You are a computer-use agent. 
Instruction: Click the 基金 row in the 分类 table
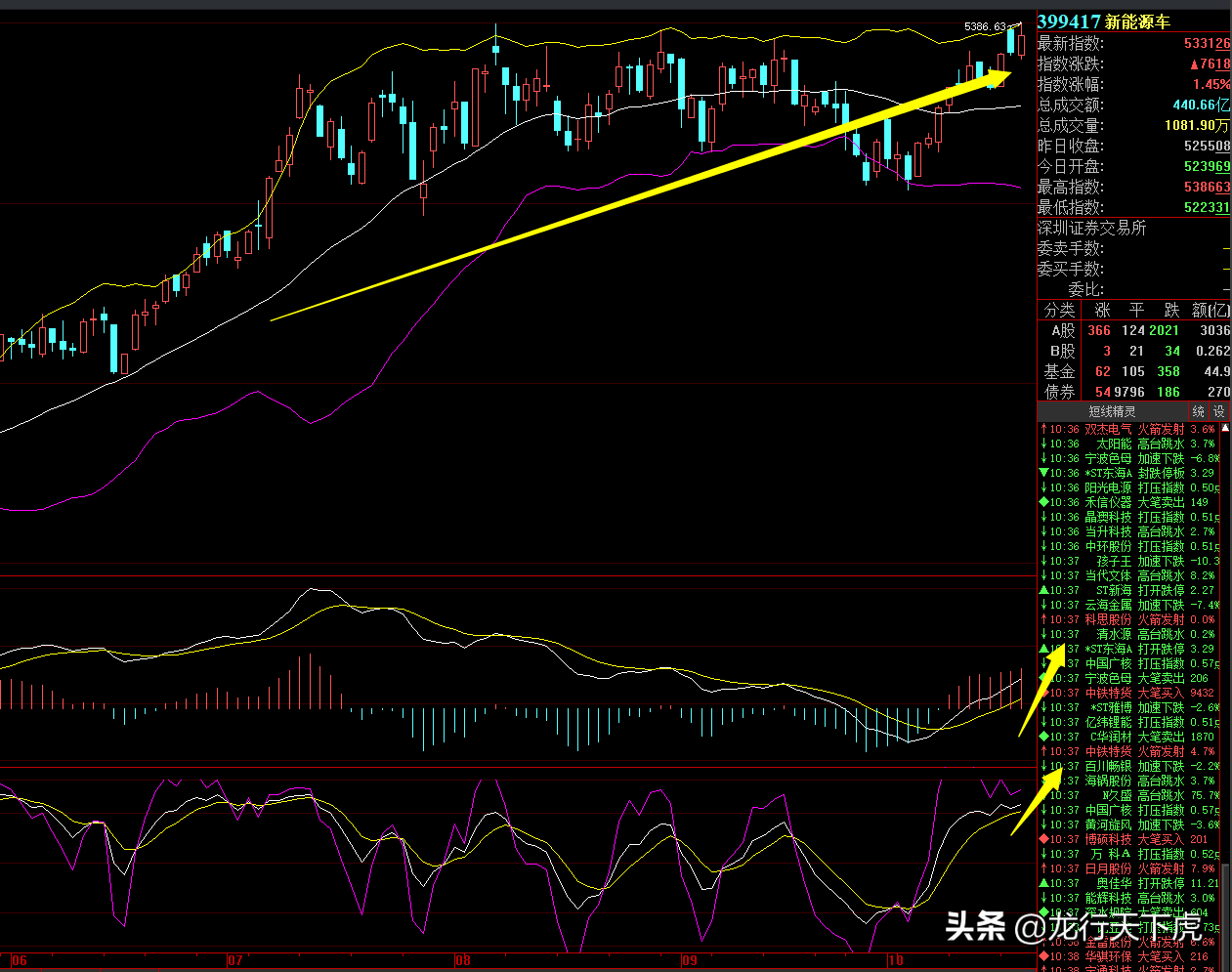(x=1134, y=371)
